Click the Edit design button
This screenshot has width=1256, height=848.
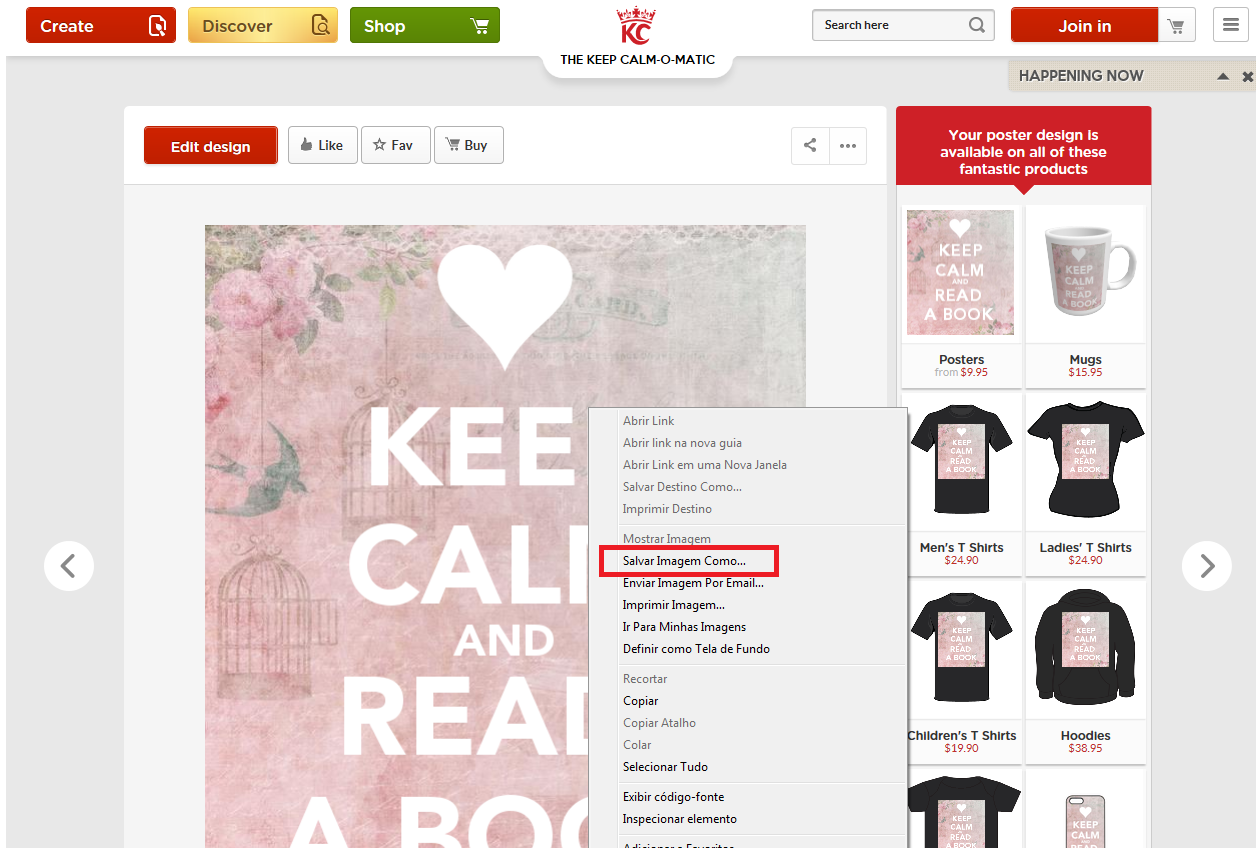coord(211,146)
